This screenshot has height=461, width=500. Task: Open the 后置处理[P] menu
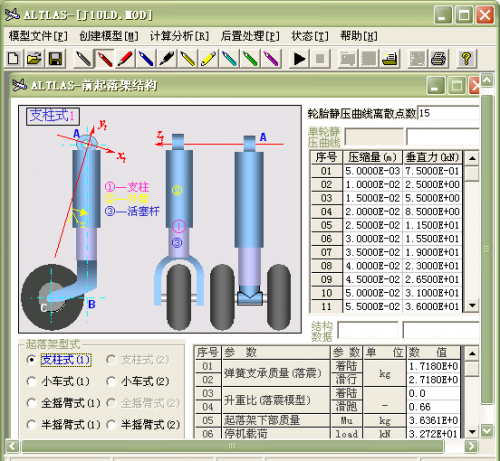250,36
